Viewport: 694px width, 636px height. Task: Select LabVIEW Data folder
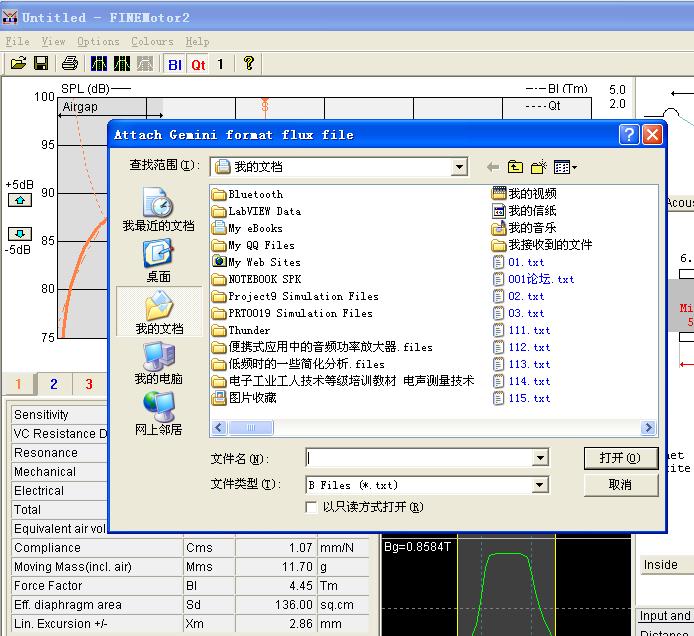coord(257,211)
